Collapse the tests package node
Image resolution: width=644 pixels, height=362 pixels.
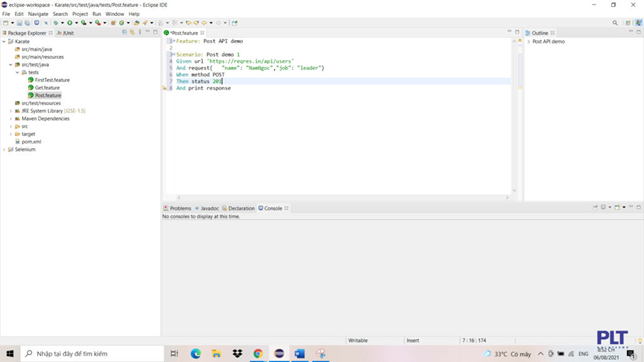click(x=17, y=72)
